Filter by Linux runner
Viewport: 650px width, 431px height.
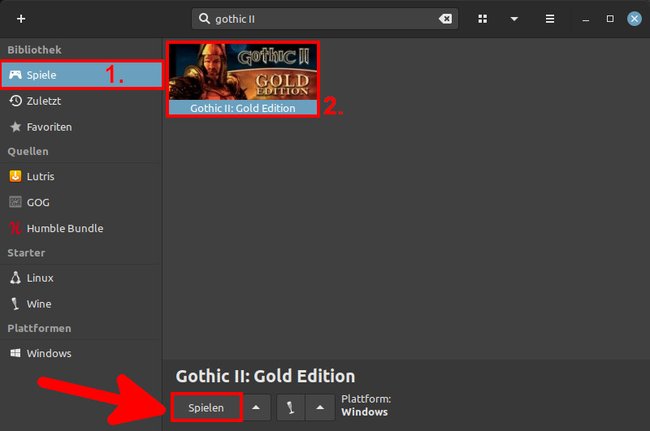pyautogui.click(x=81, y=278)
